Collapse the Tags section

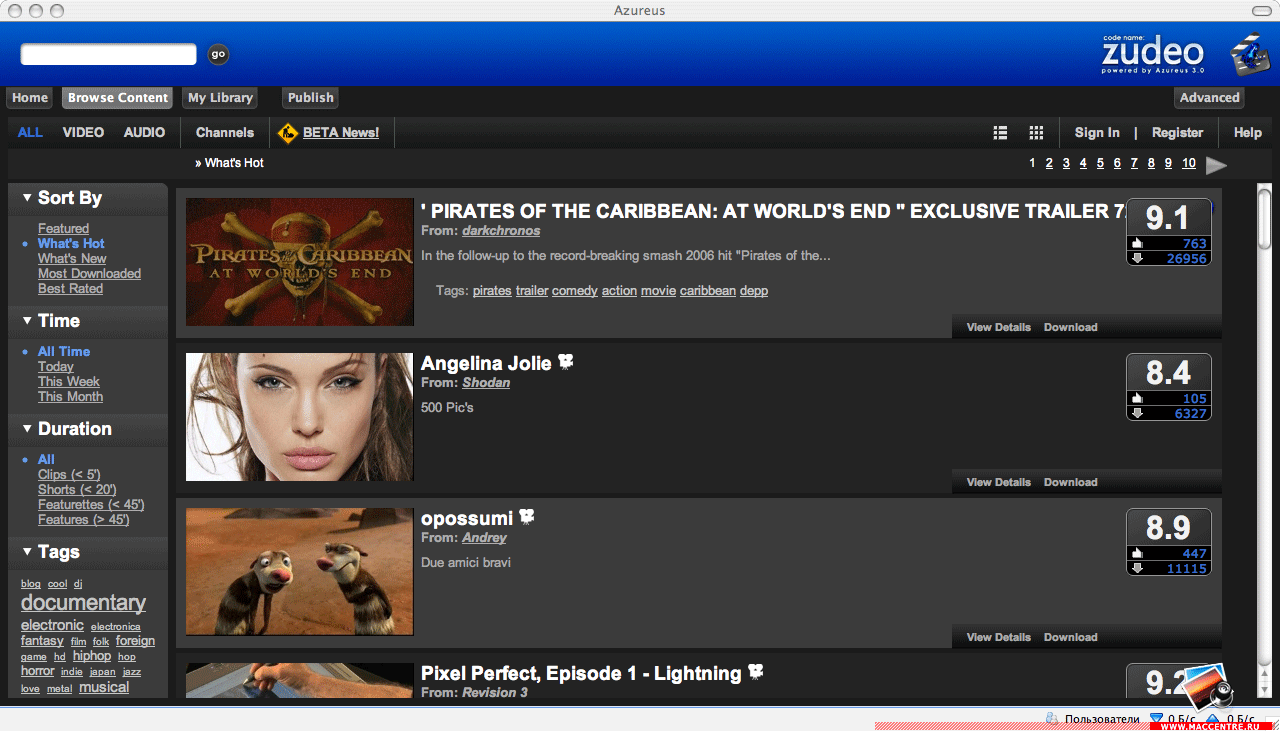[27, 552]
